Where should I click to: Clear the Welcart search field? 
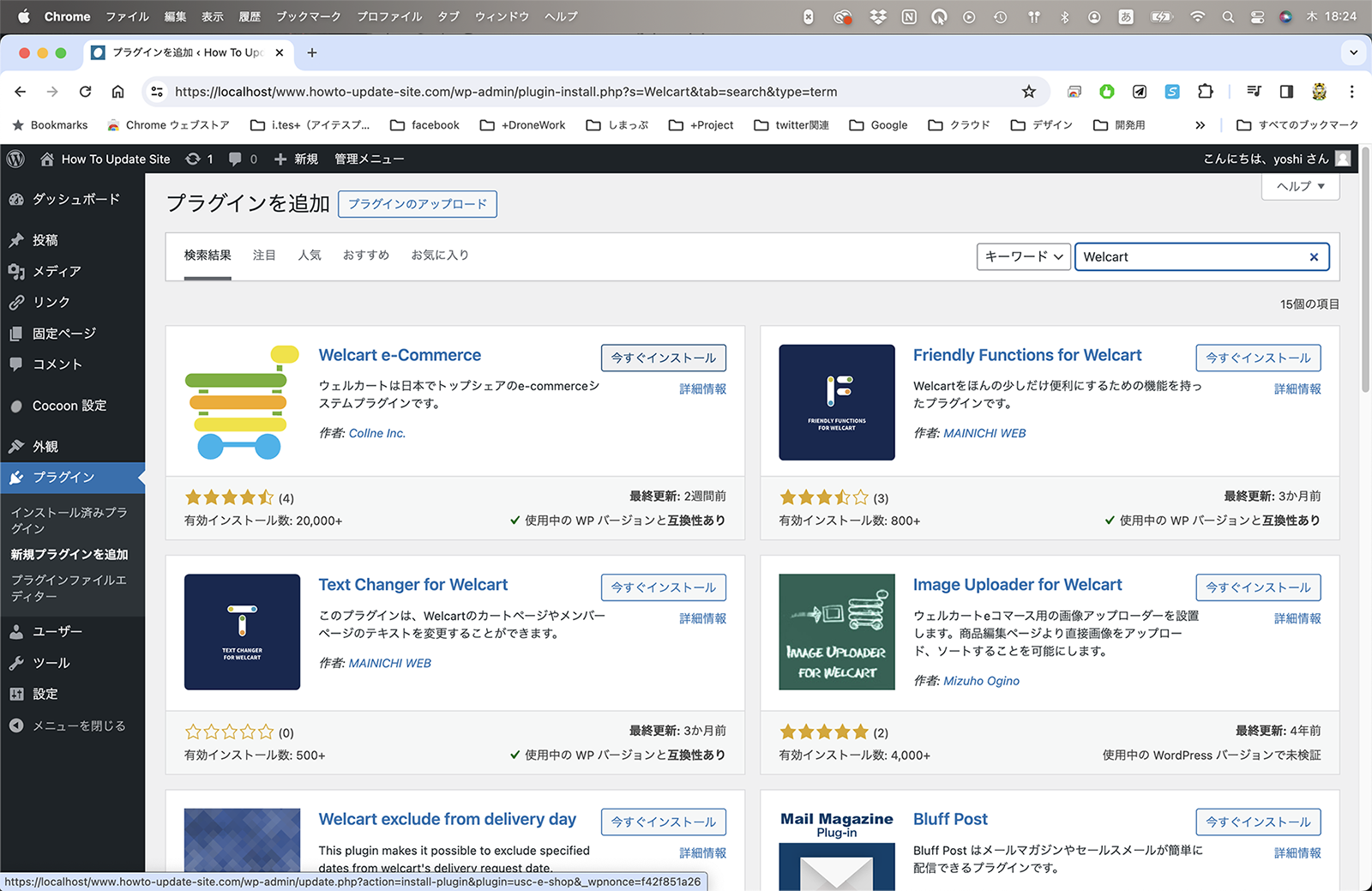[x=1314, y=257]
